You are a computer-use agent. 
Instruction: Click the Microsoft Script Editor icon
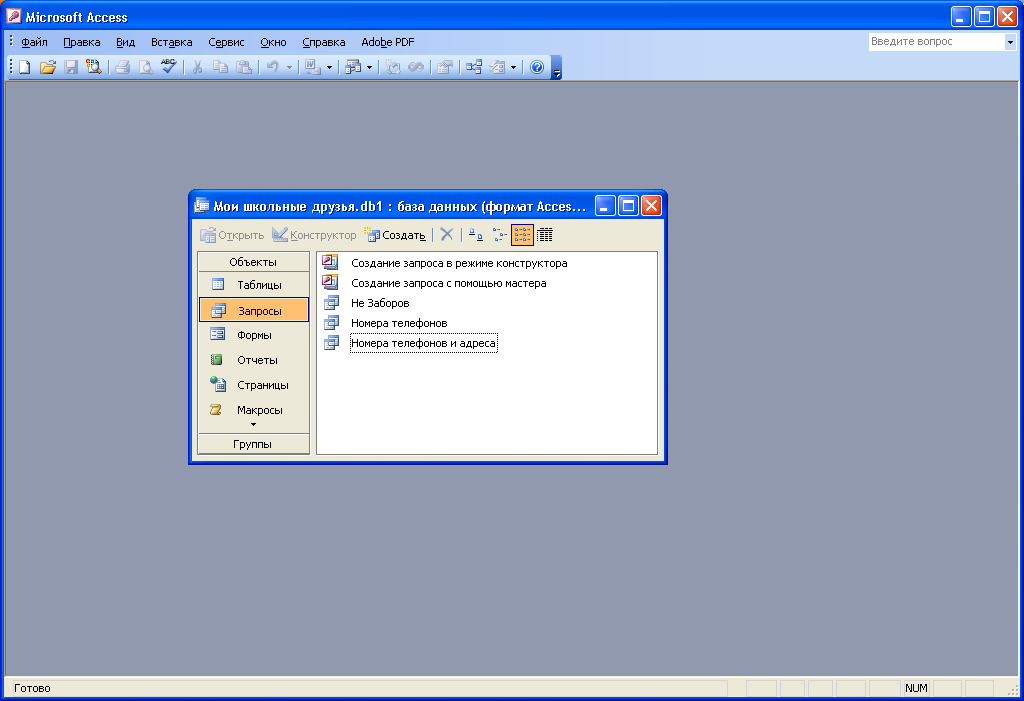pyautogui.click(x=416, y=67)
